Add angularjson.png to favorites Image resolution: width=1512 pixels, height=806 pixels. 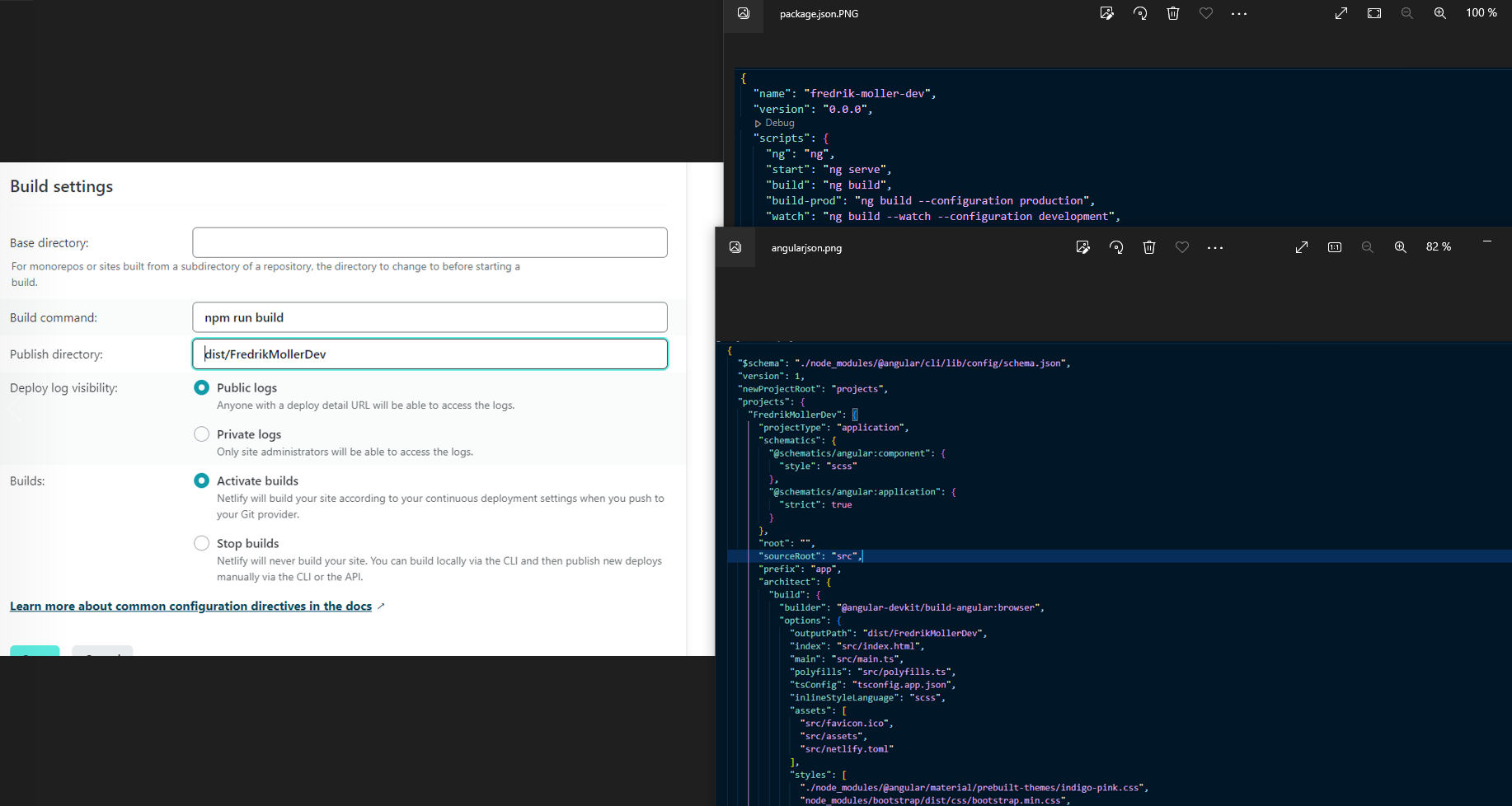(1182, 247)
